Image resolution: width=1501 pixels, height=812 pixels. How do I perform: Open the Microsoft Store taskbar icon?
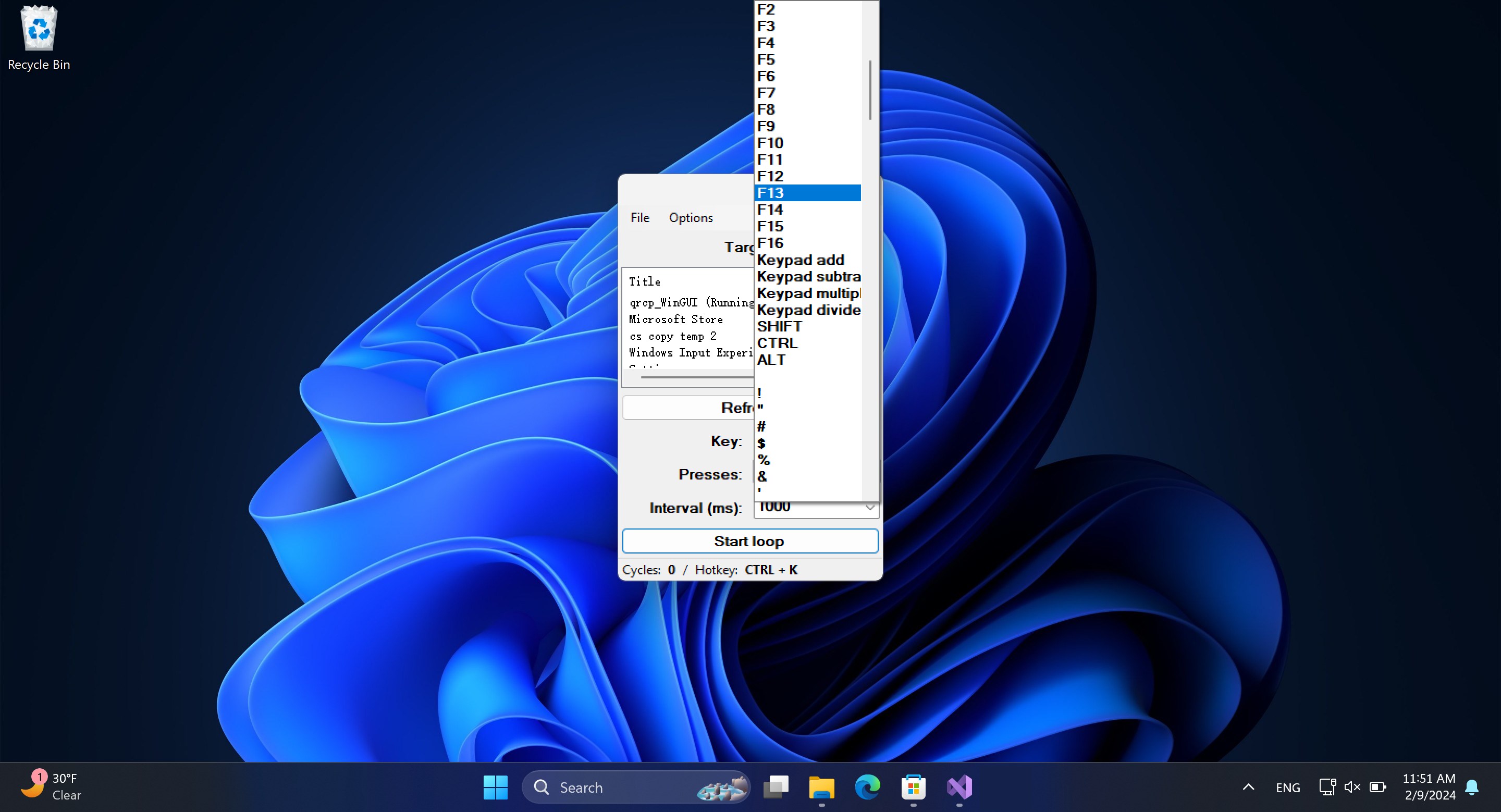tap(914, 787)
